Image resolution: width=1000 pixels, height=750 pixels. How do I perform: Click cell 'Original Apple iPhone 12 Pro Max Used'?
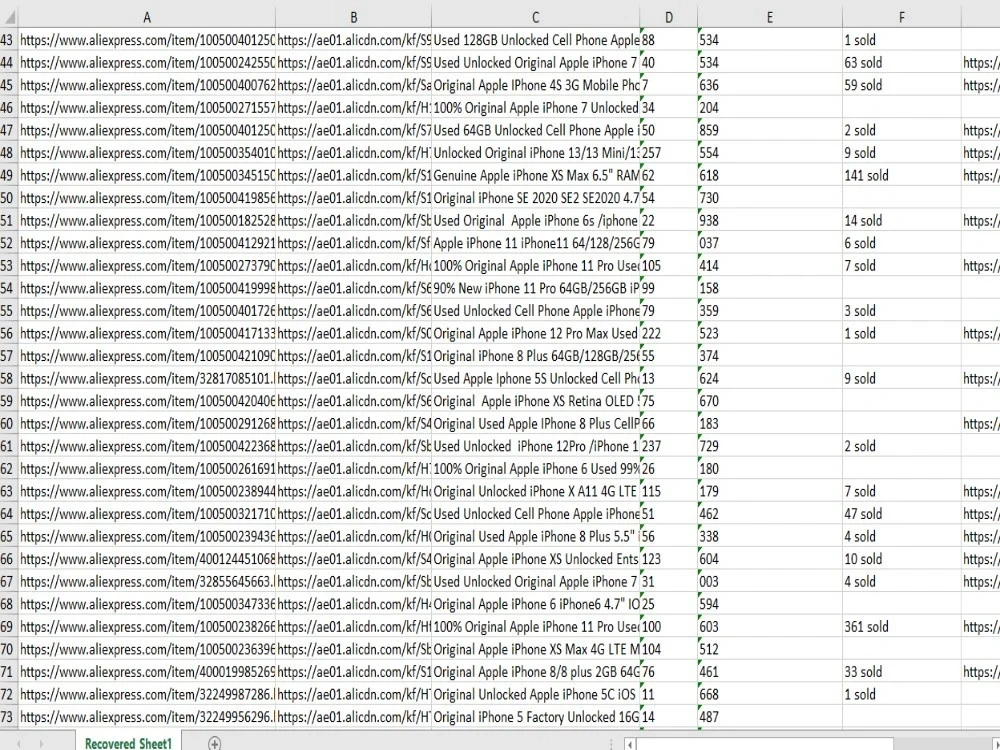coord(536,334)
